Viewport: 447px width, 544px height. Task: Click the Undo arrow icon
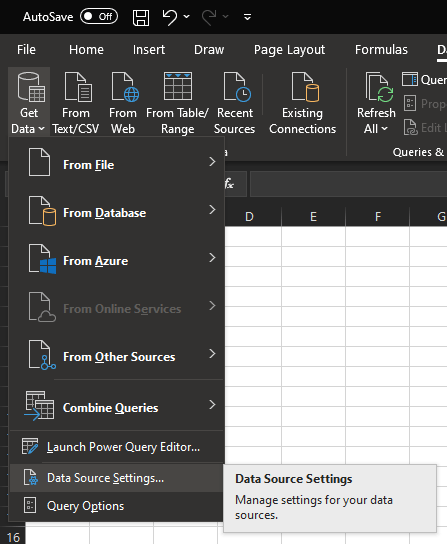click(x=170, y=17)
